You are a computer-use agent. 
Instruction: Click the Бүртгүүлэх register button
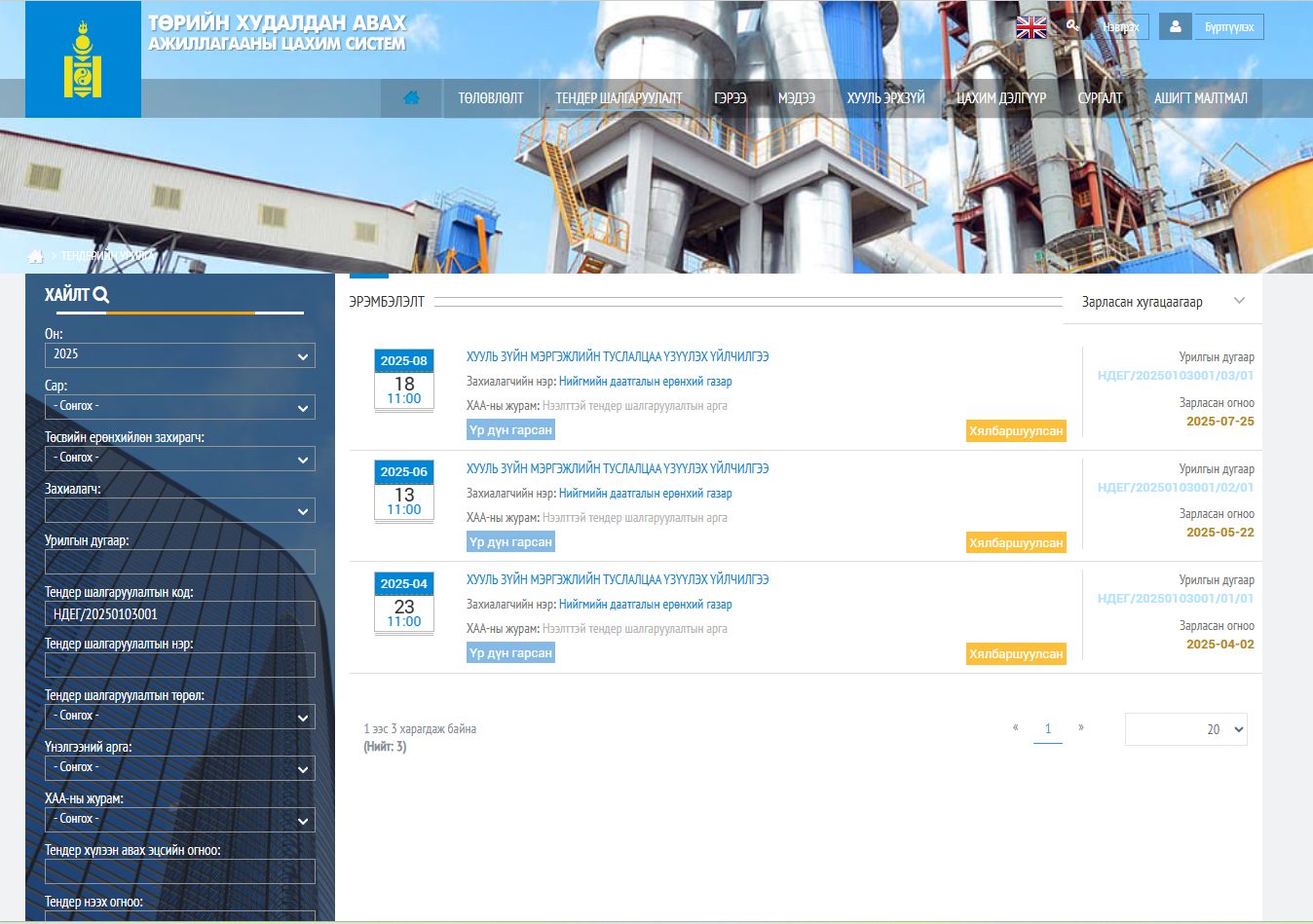click(x=1228, y=27)
